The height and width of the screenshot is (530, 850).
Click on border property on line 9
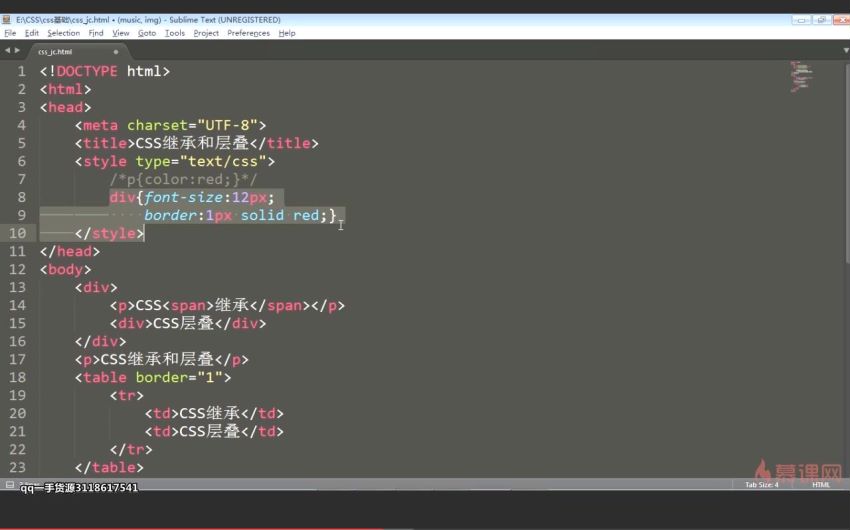170,215
